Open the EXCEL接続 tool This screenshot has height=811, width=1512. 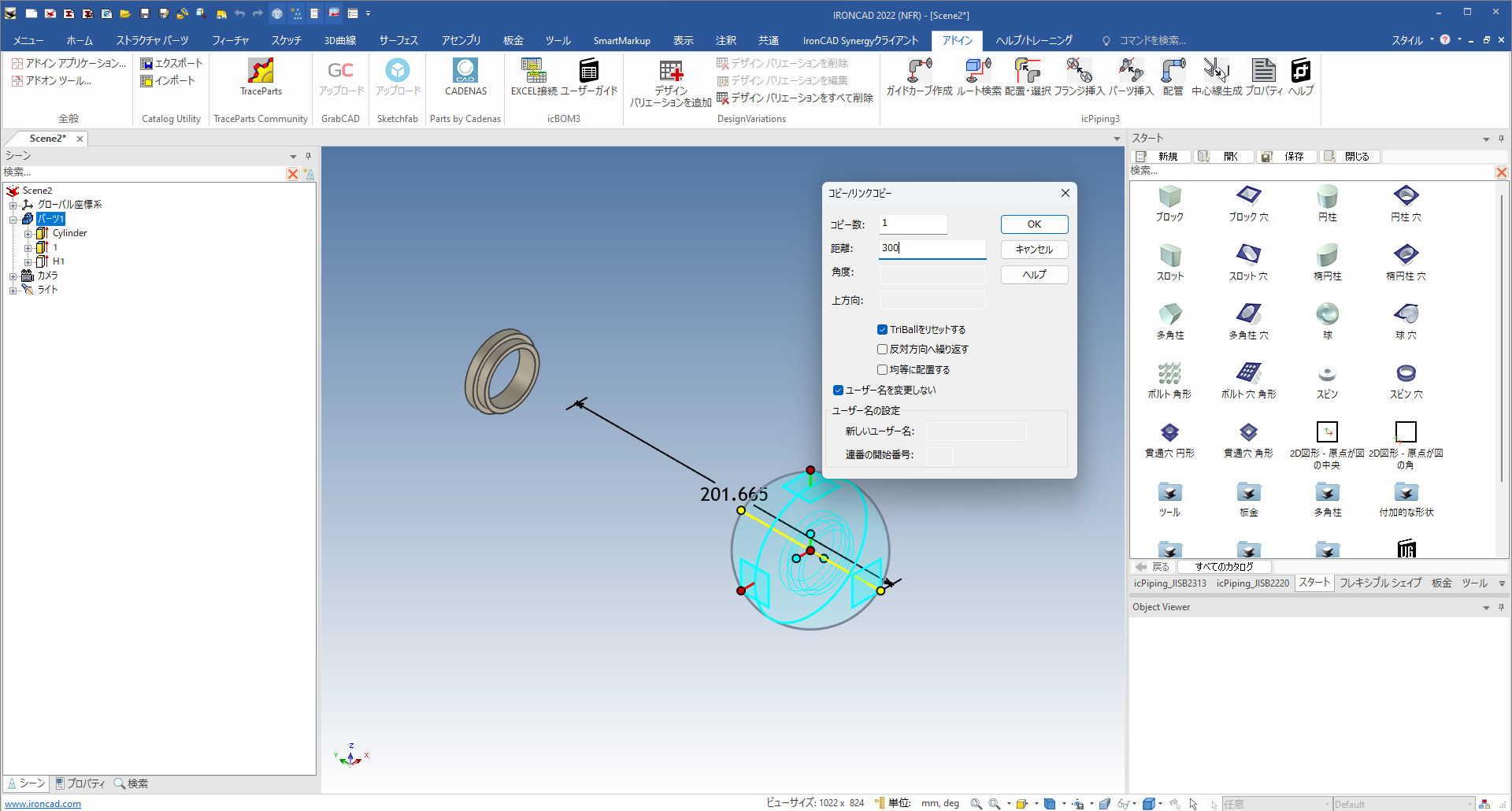pyautogui.click(x=534, y=77)
